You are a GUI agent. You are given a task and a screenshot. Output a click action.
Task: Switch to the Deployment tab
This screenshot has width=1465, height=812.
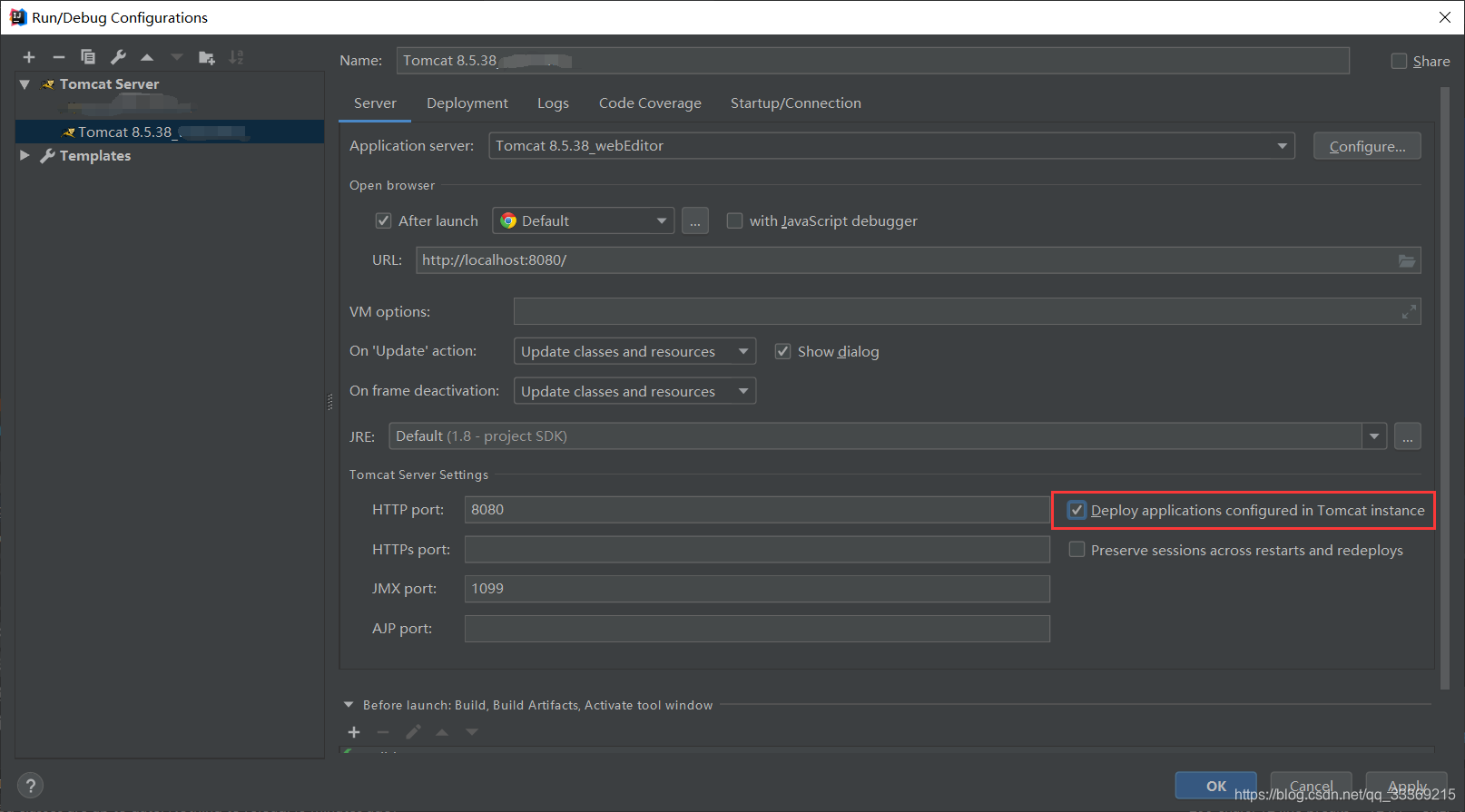(x=467, y=103)
